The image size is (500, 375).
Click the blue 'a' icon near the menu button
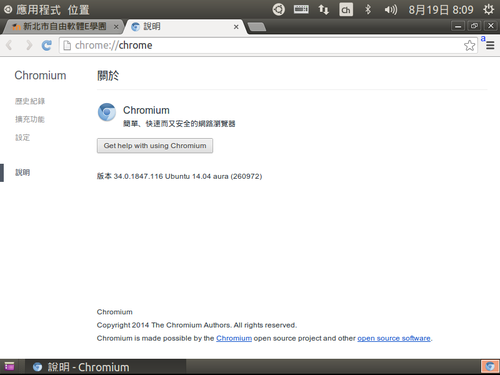pos(483,39)
